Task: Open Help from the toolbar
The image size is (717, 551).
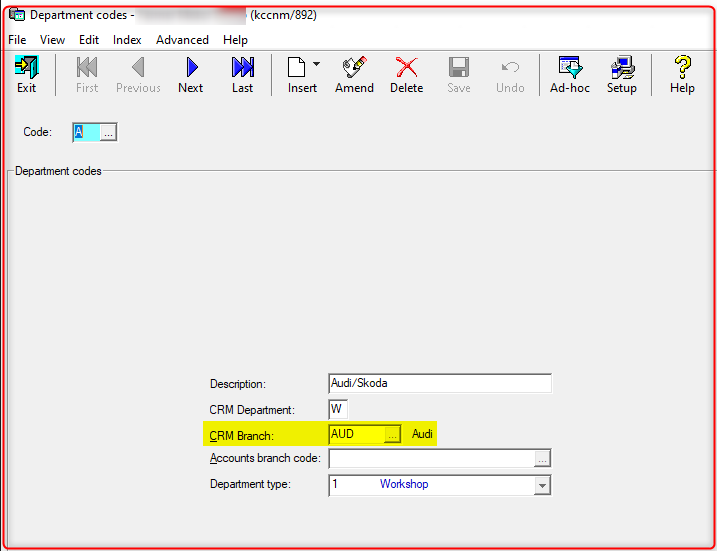Action: [682, 75]
